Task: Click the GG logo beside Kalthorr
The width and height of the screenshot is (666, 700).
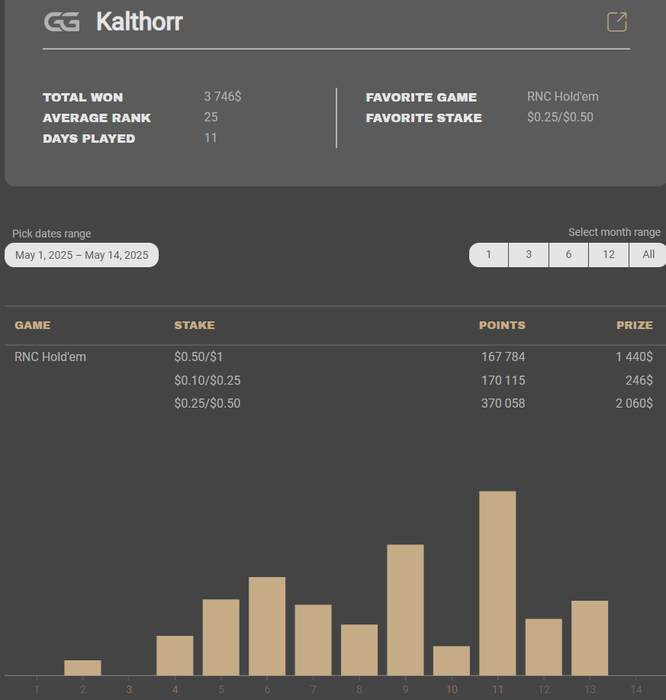Action: (x=62, y=22)
